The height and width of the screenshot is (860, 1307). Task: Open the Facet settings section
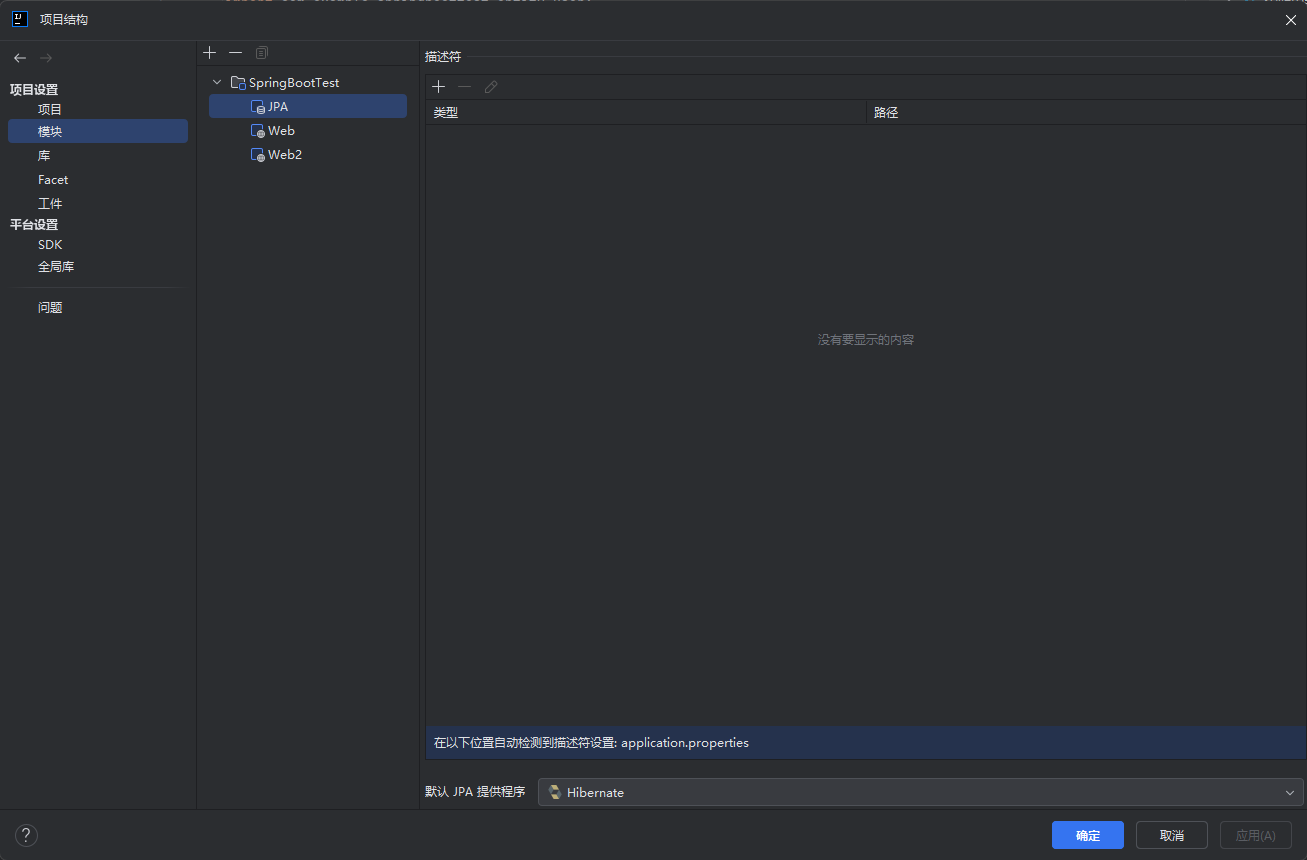pos(53,180)
